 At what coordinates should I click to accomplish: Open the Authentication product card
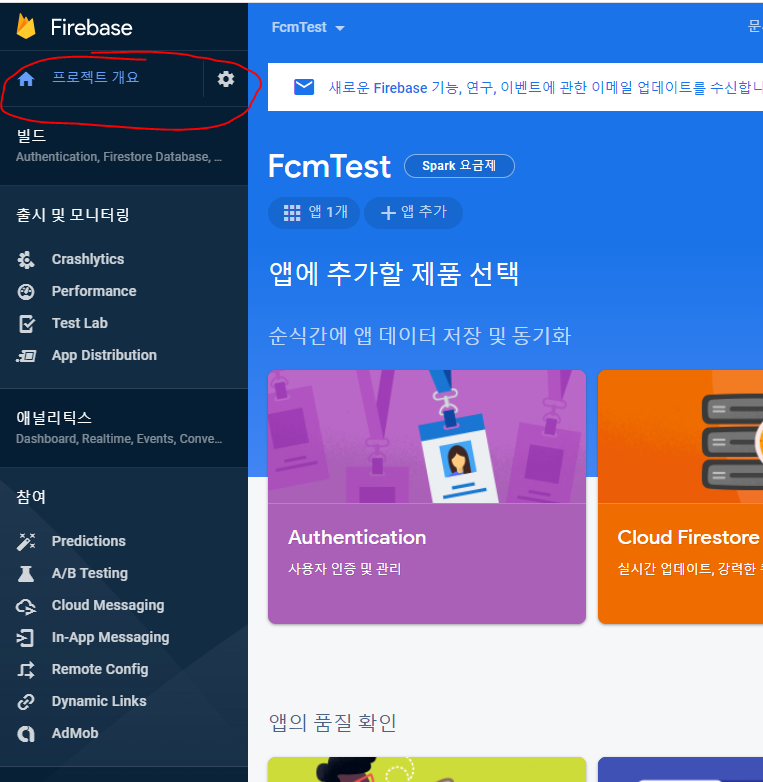(427, 497)
